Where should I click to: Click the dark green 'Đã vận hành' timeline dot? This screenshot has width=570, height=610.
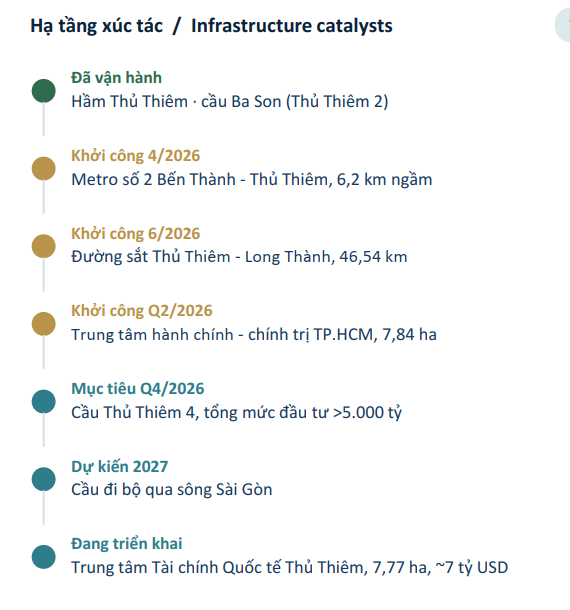(44, 91)
